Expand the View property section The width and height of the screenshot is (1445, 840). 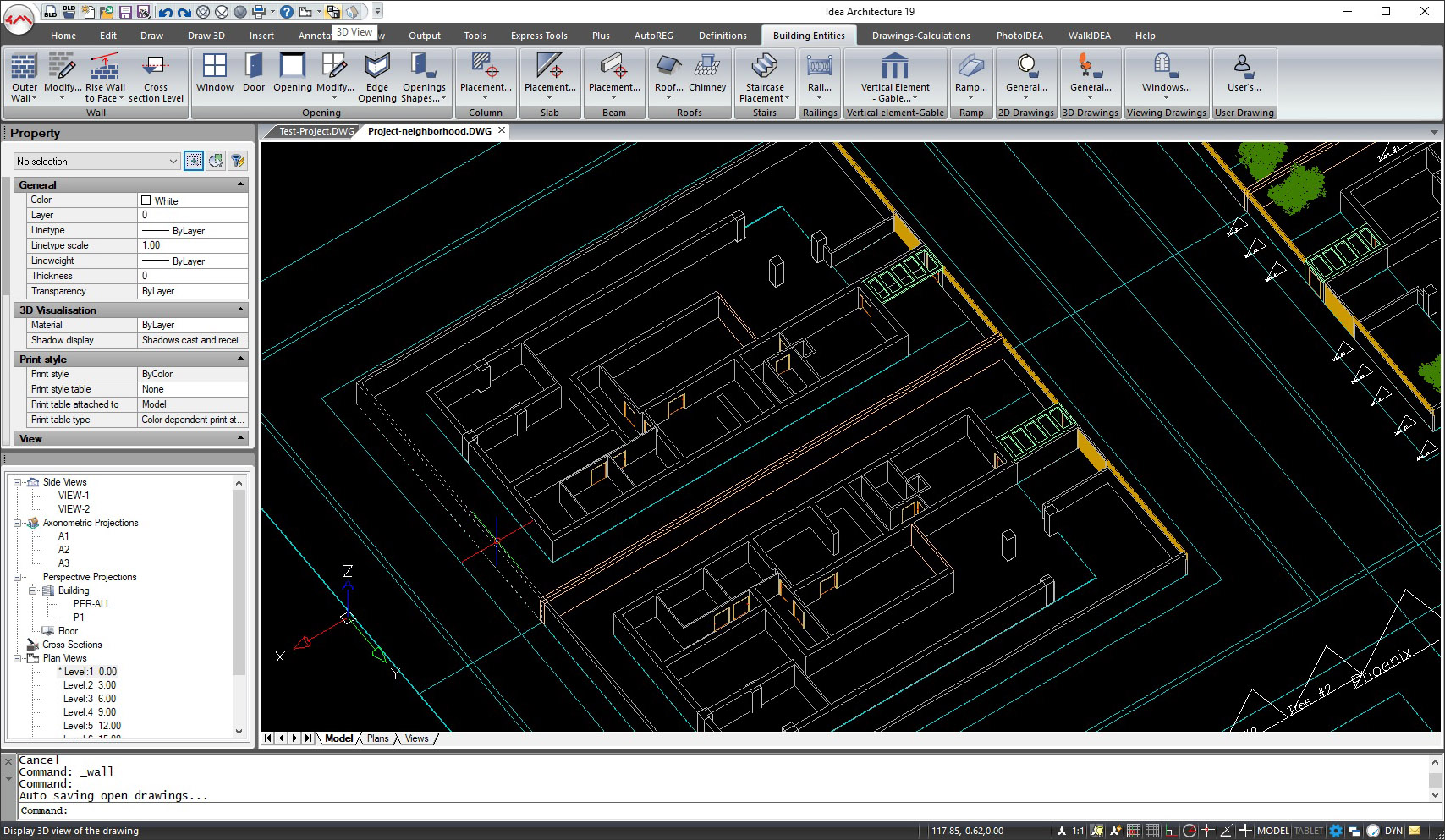240,438
